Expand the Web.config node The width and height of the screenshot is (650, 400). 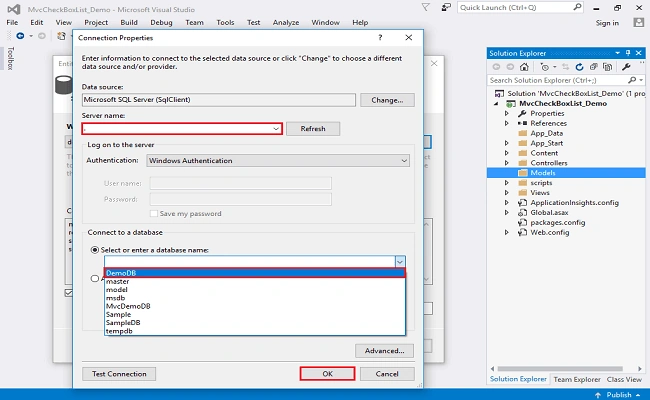pos(507,233)
